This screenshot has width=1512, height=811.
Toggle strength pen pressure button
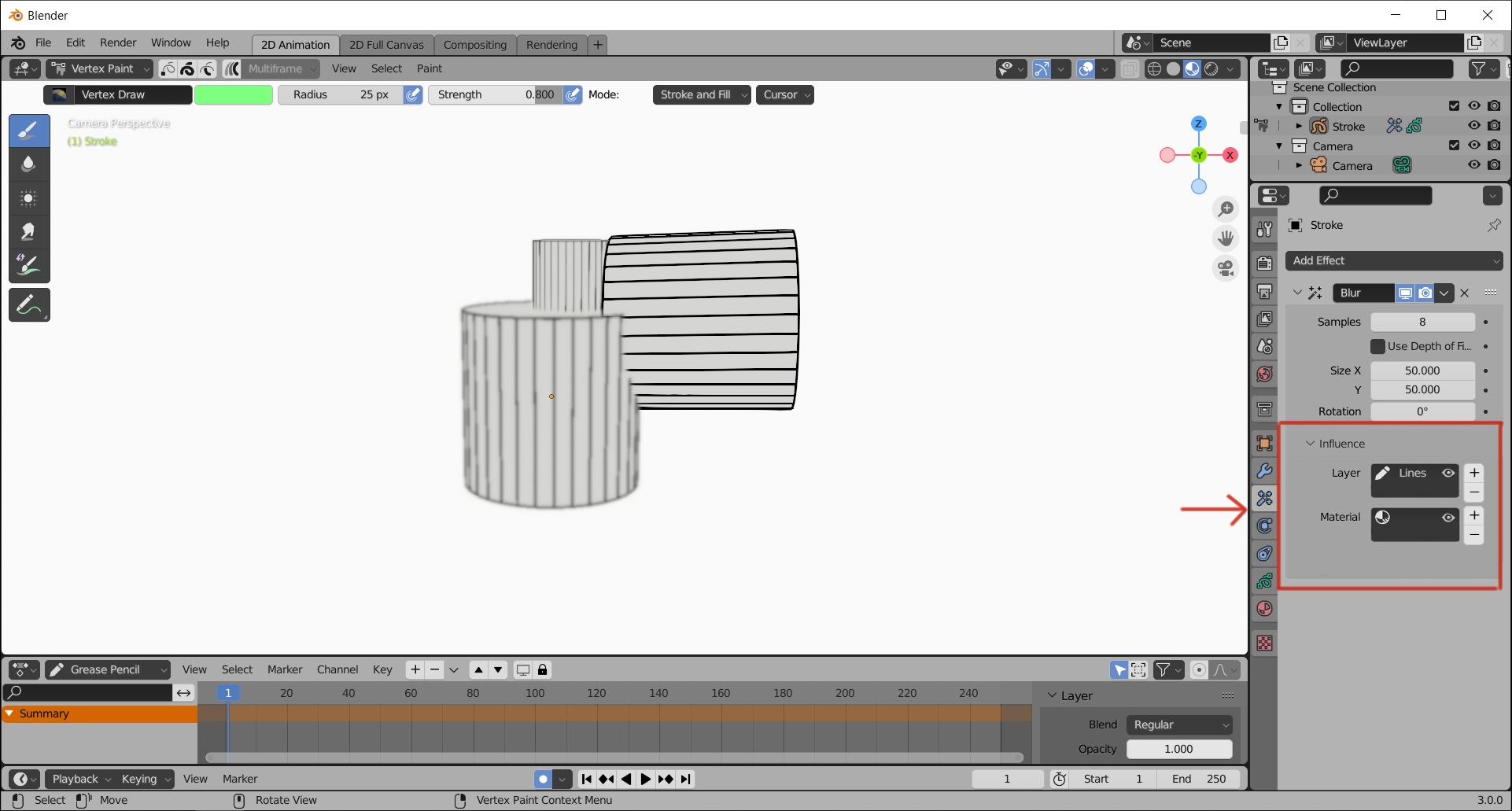(573, 94)
